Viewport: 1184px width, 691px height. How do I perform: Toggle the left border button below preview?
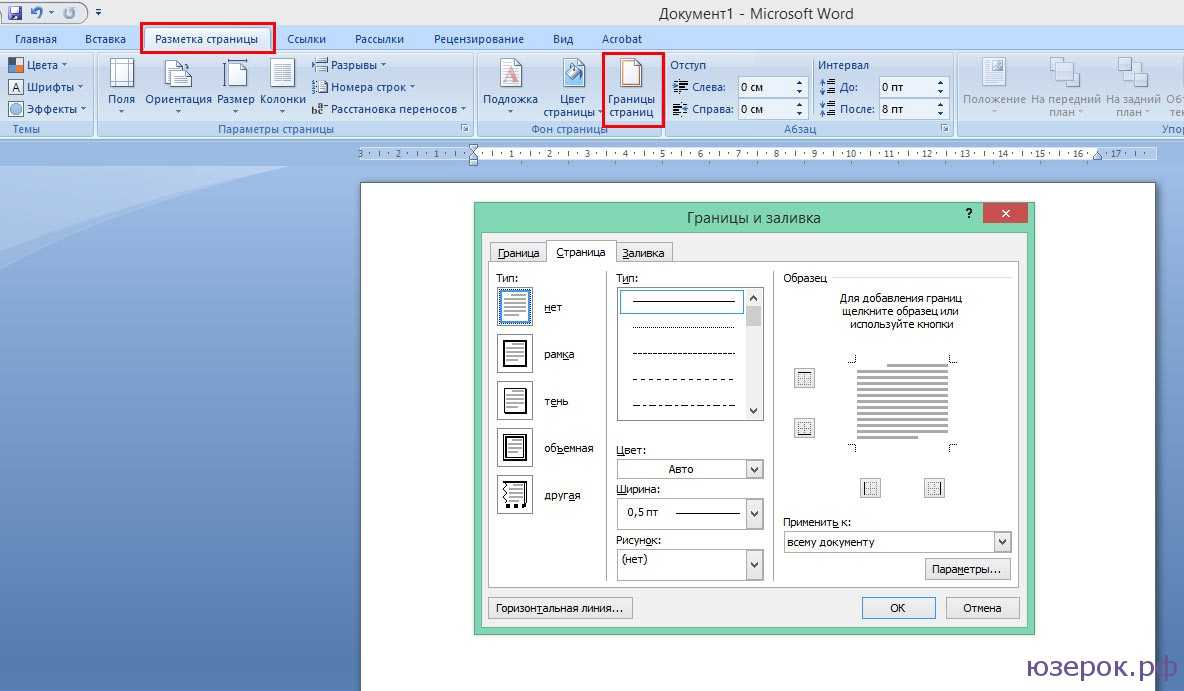(871, 488)
